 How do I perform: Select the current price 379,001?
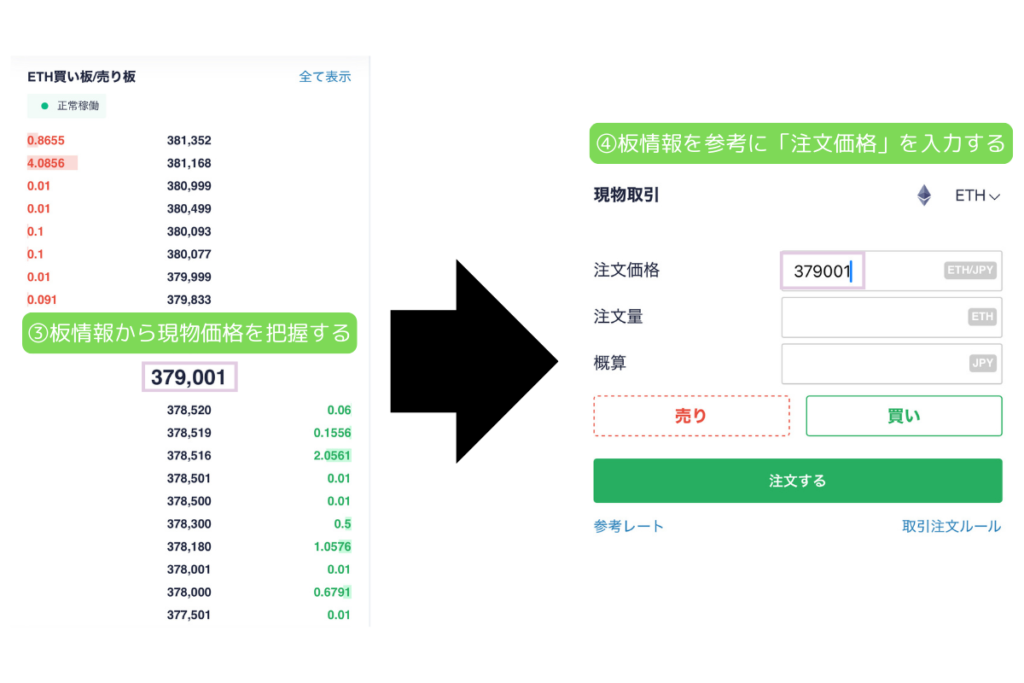tap(188, 377)
